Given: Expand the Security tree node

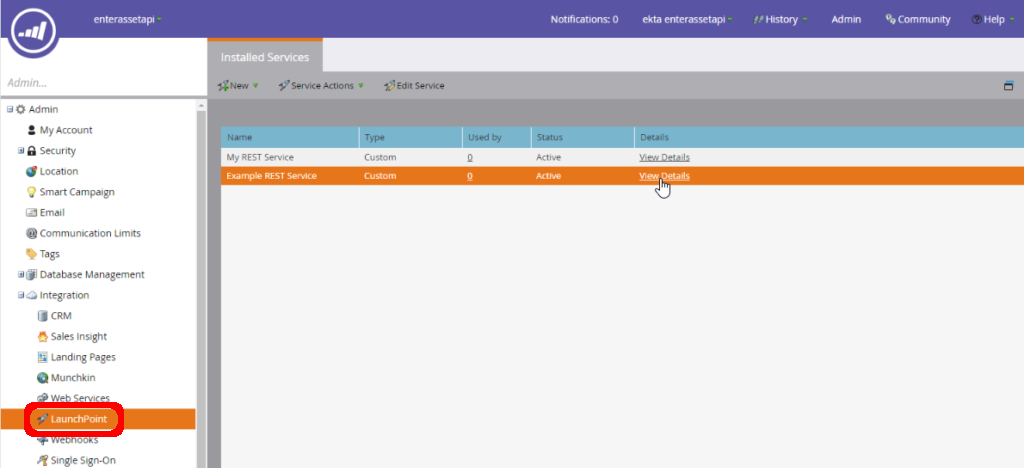Looking at the screenshot, I should click(x=21, y=150).
